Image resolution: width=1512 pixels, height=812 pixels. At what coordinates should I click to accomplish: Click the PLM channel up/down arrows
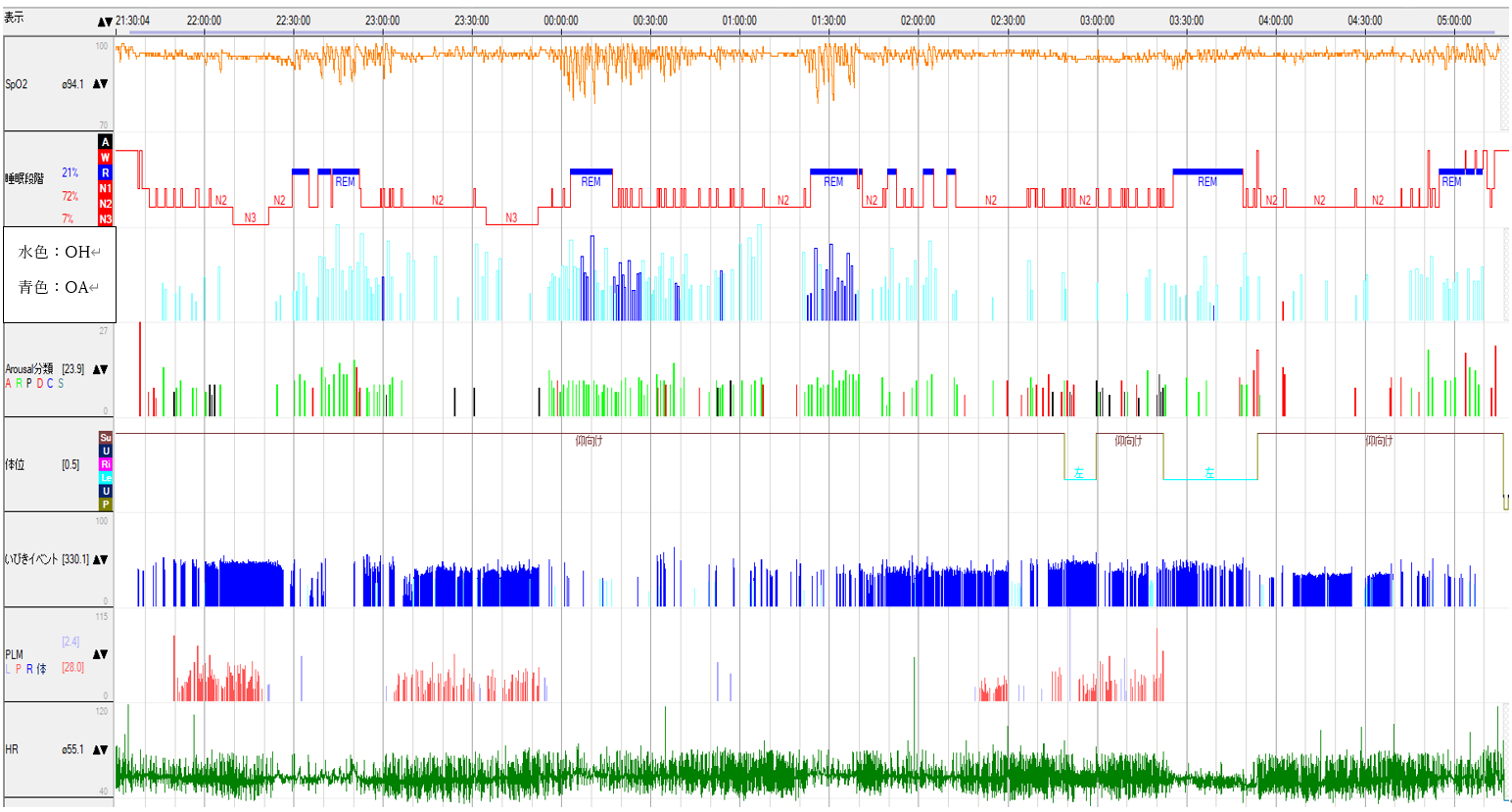click(x=100, y=654)
